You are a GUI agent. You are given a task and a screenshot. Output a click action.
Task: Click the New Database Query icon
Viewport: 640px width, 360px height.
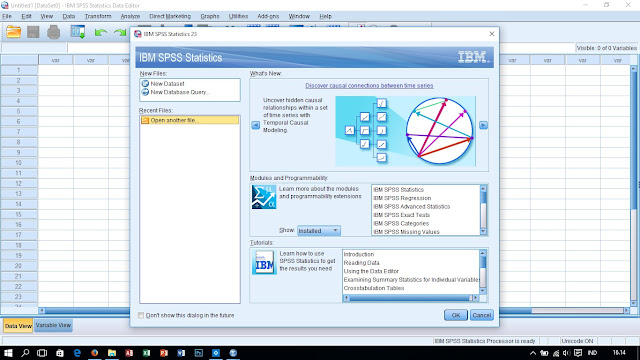point(145,92)
